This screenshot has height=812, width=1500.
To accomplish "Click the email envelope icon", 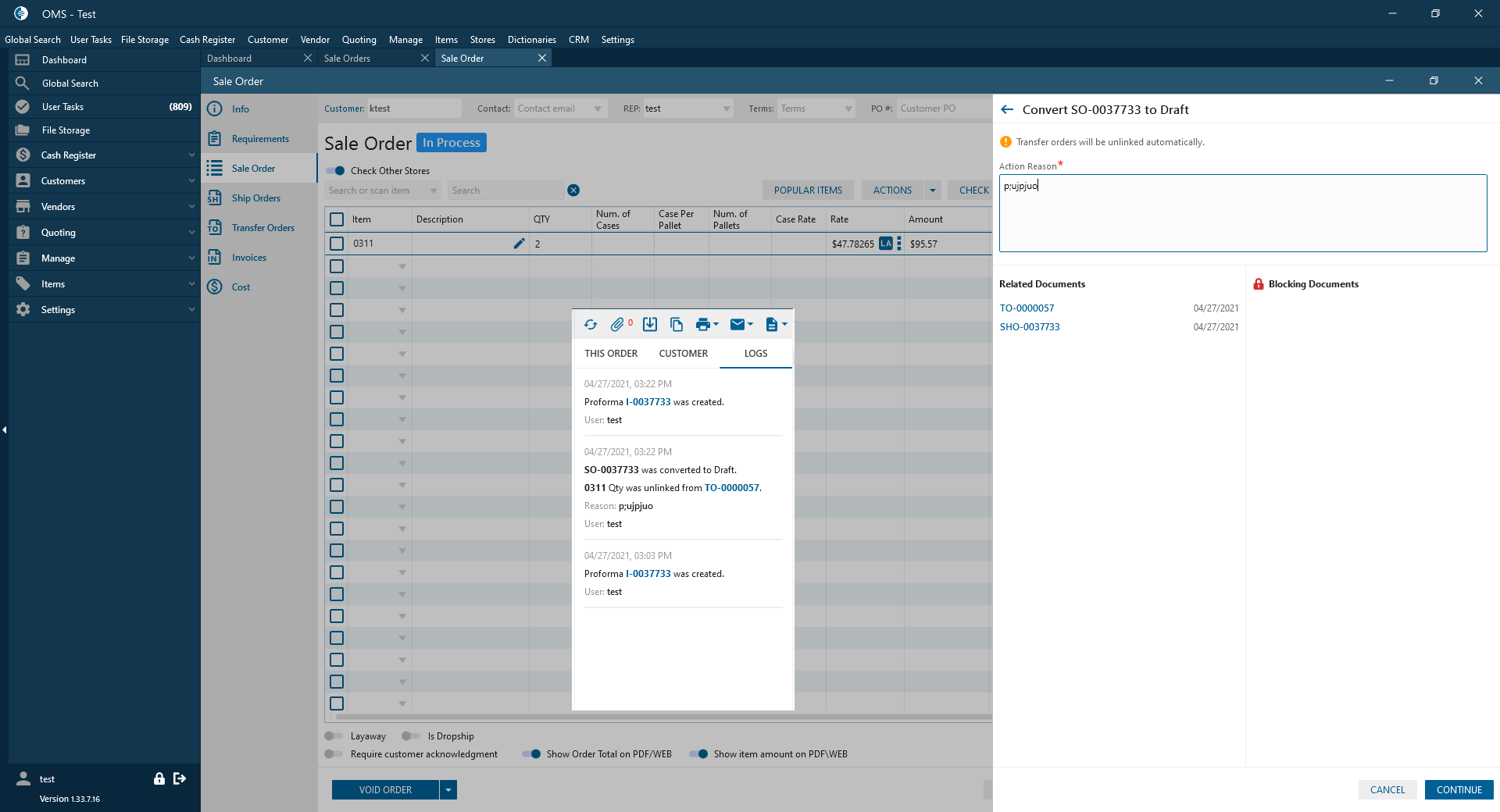I will click(x=737, y=325).
